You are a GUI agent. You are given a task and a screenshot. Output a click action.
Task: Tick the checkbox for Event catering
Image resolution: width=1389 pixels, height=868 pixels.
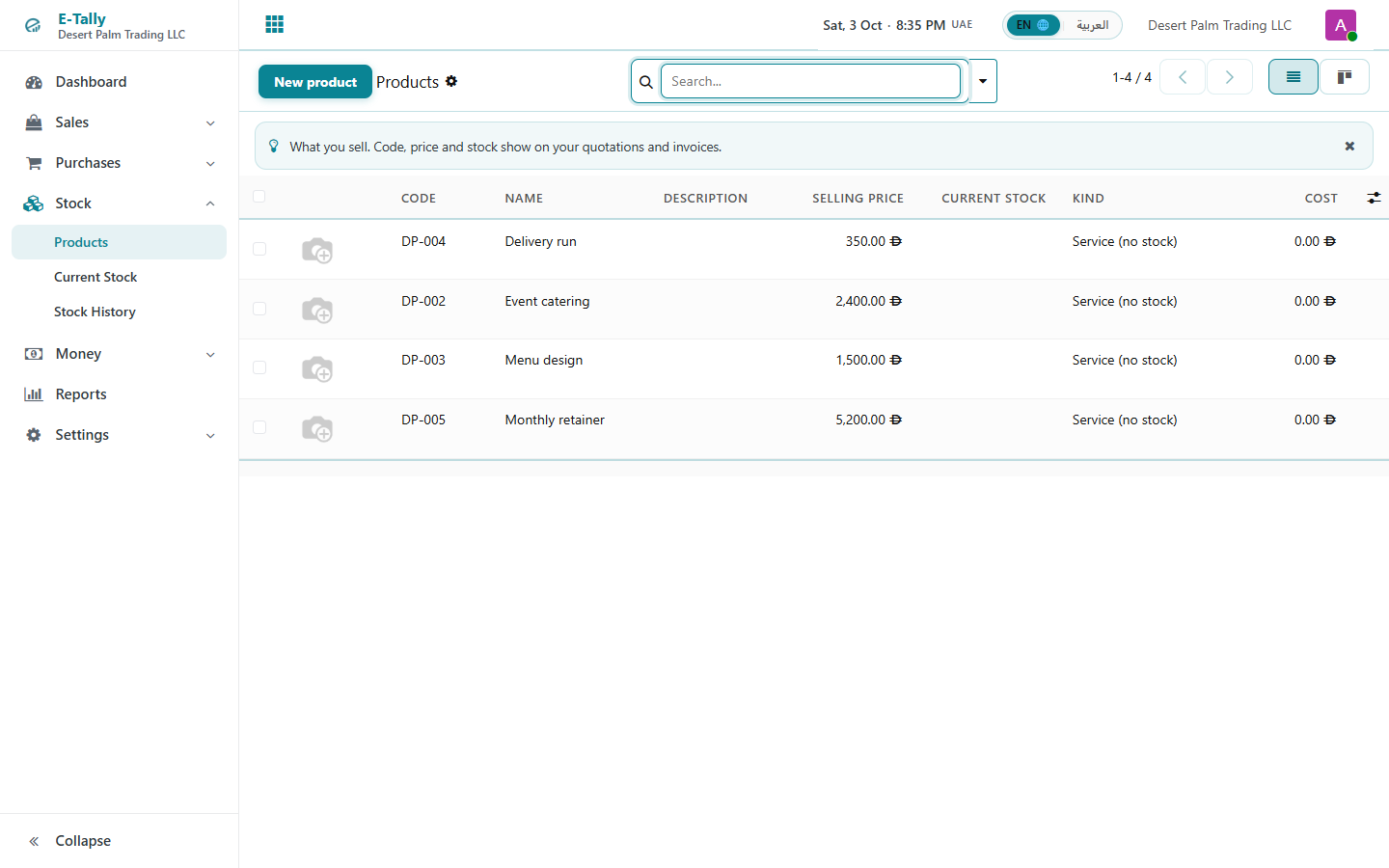[x=259, y=309]
